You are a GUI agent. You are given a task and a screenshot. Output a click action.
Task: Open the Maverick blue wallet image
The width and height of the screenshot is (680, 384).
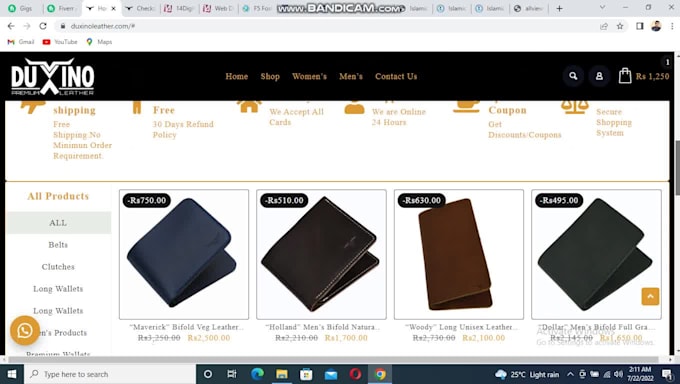coord(184,254)
